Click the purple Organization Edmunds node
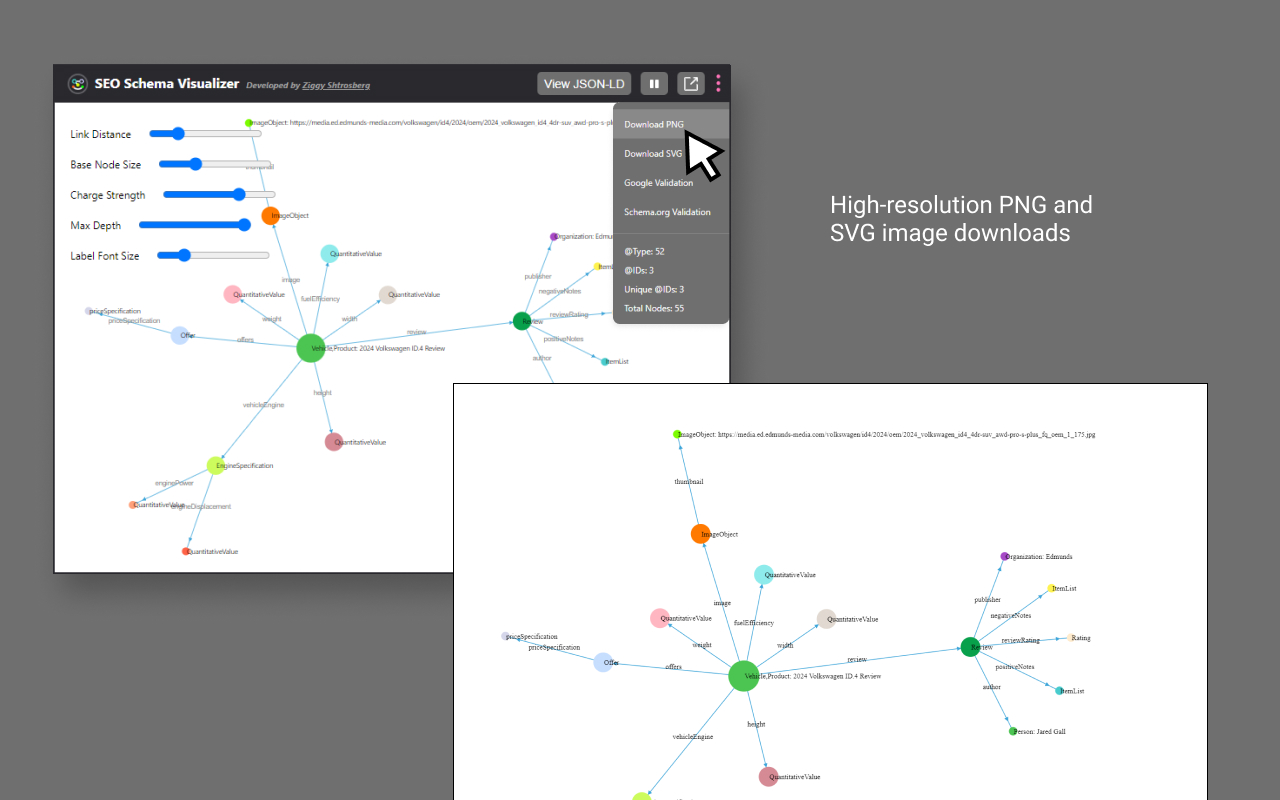Image resolution: width=1280 pixels, height=800 pixels. click(x=553, y=237)
